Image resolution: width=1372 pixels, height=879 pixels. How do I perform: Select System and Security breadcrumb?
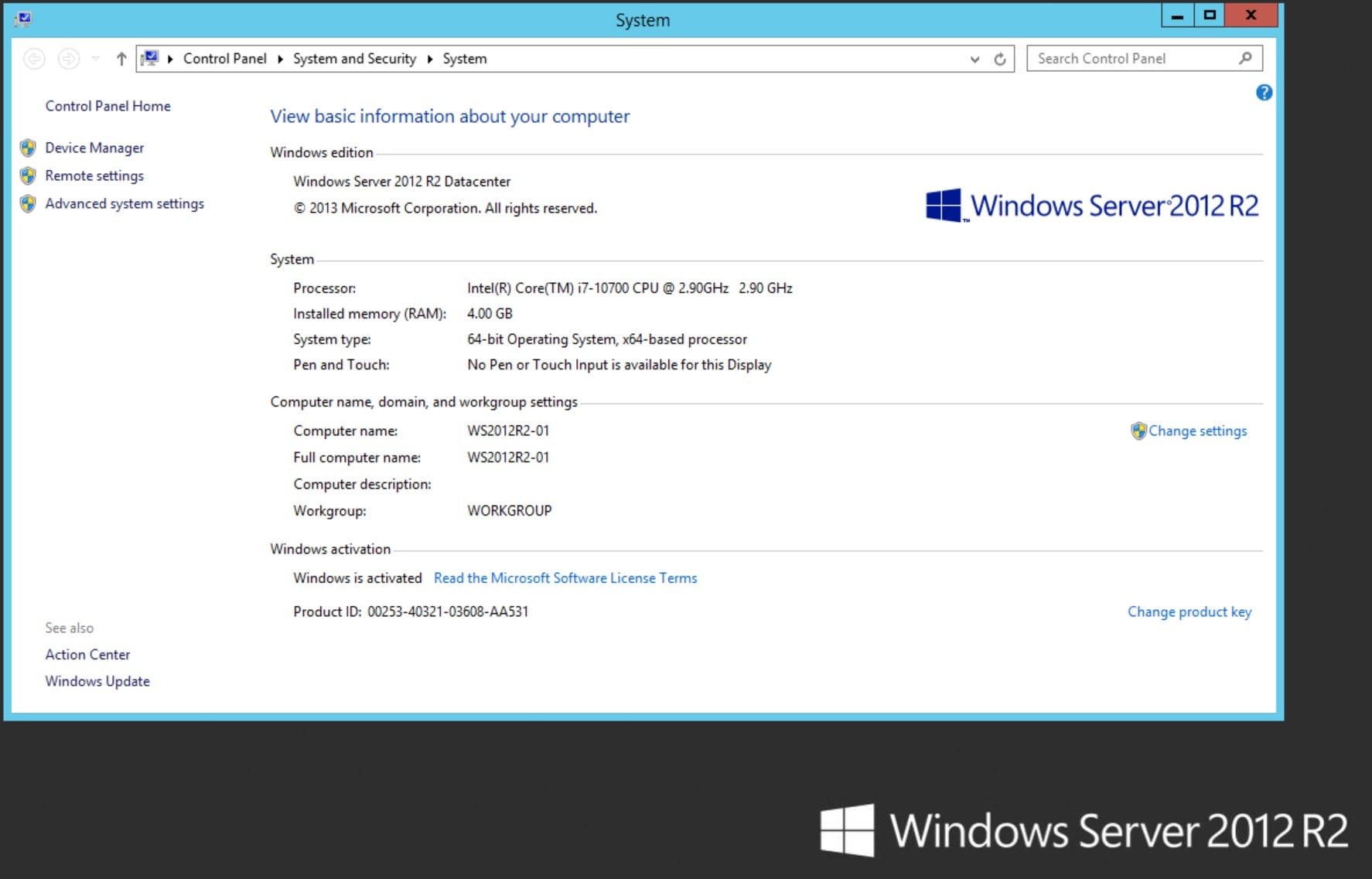tap(354, 59)
